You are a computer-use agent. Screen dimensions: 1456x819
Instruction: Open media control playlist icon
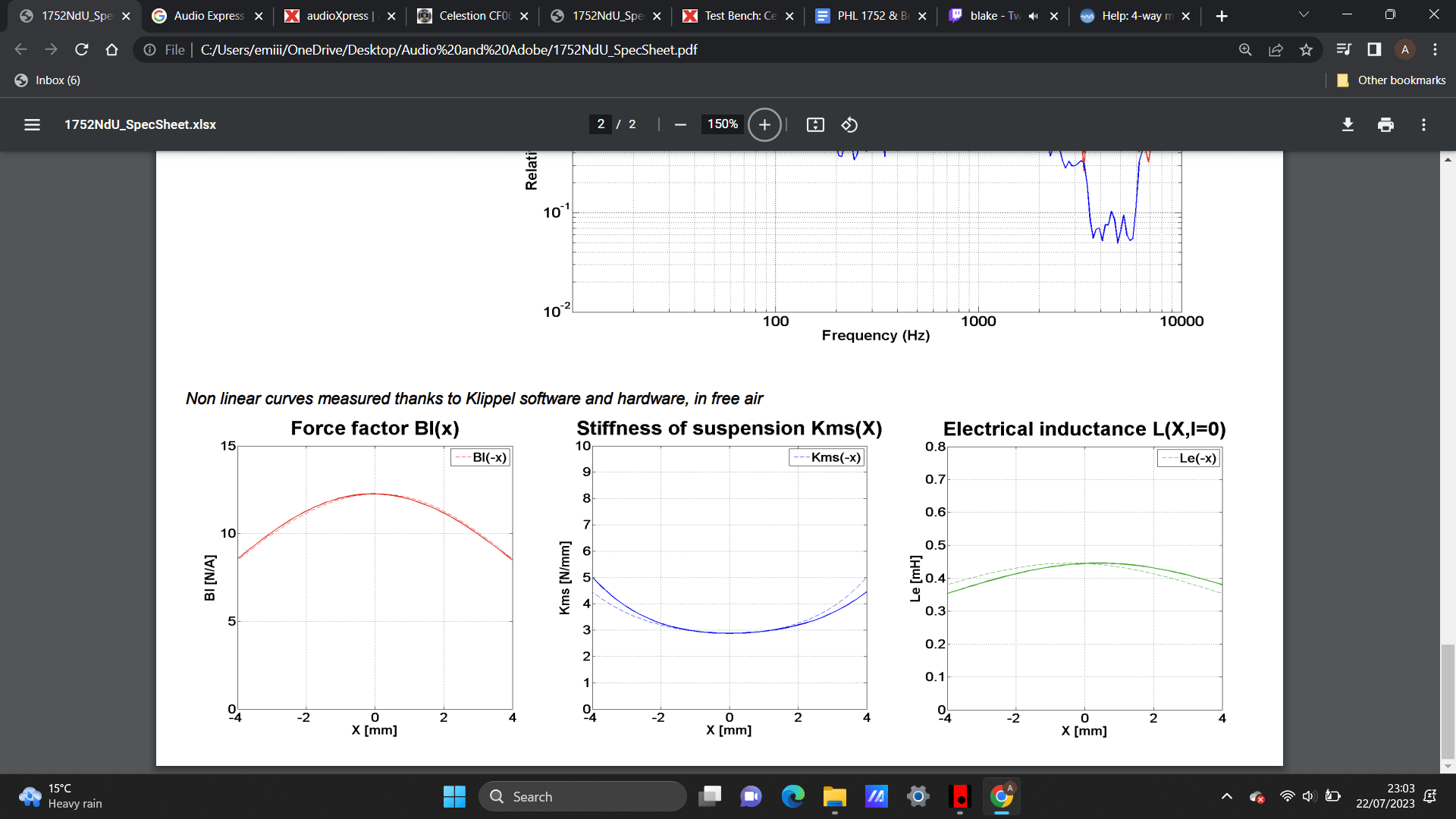point(1344,49)
